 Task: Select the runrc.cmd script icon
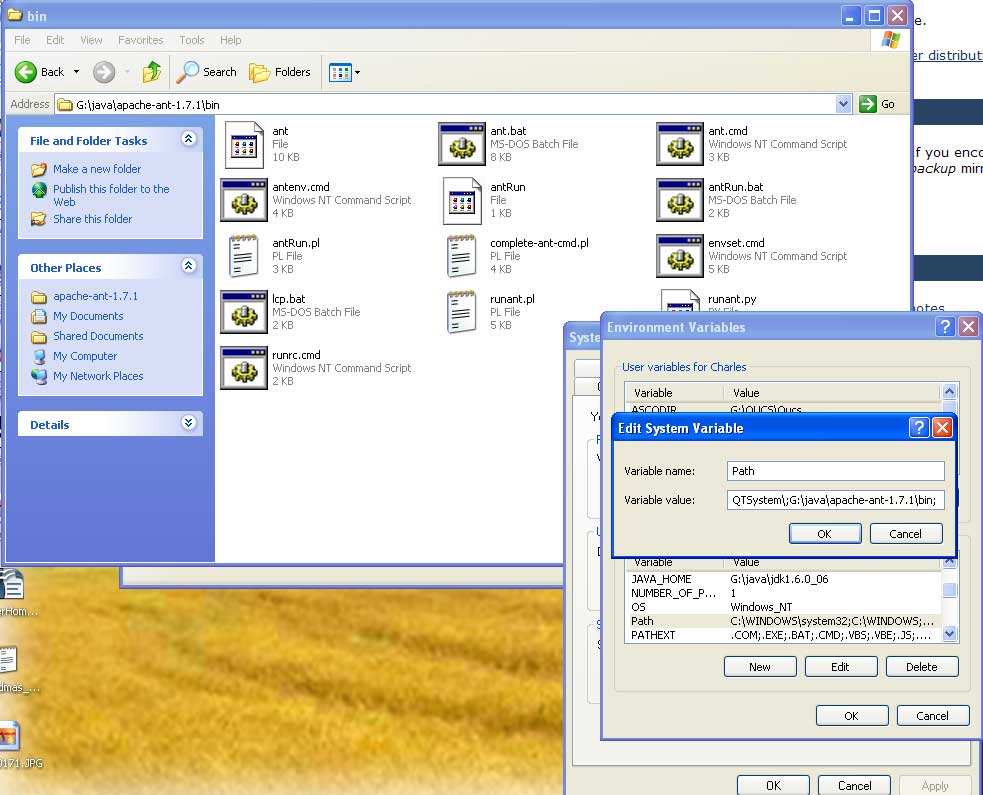[x=244, y=368]
